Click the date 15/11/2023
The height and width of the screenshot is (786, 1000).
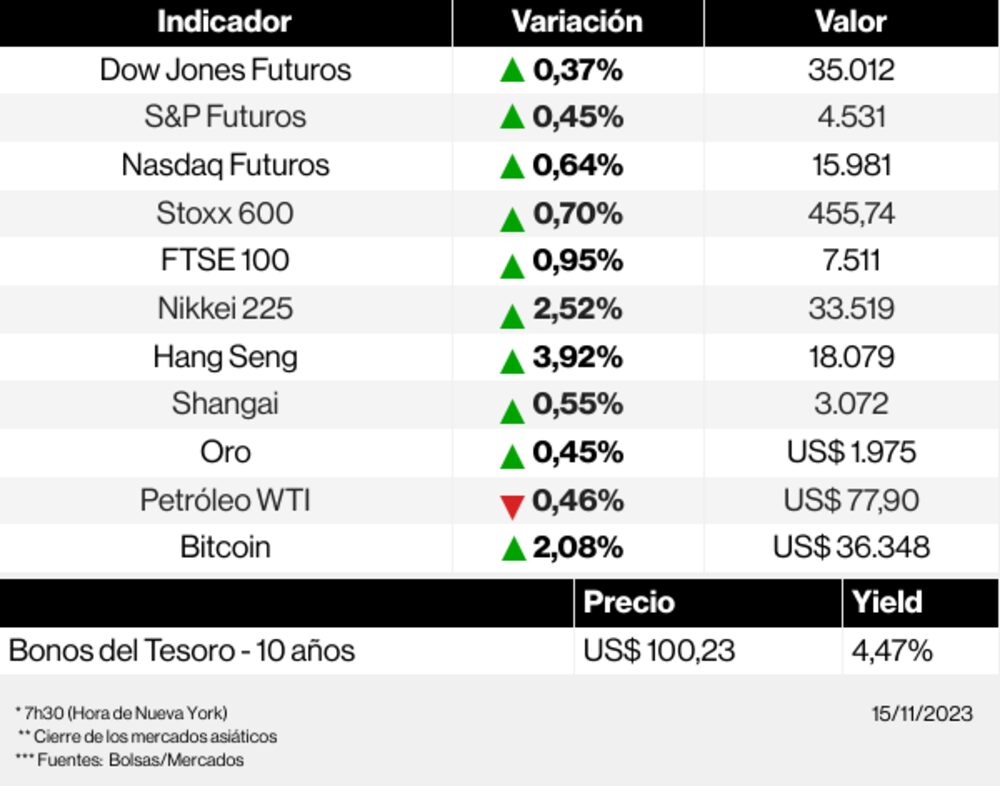click(921, 713)
